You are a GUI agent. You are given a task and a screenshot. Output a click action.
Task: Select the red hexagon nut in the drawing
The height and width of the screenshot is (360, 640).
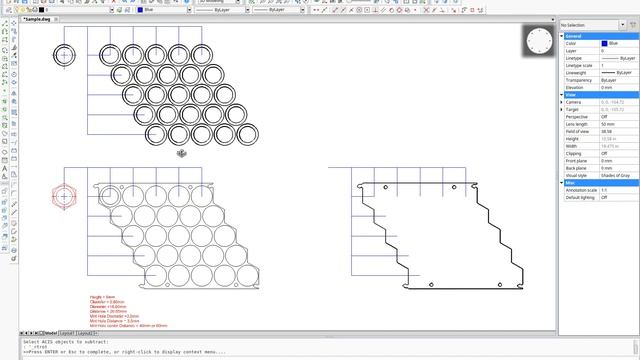pyautogui.click(x=64, y=197)
